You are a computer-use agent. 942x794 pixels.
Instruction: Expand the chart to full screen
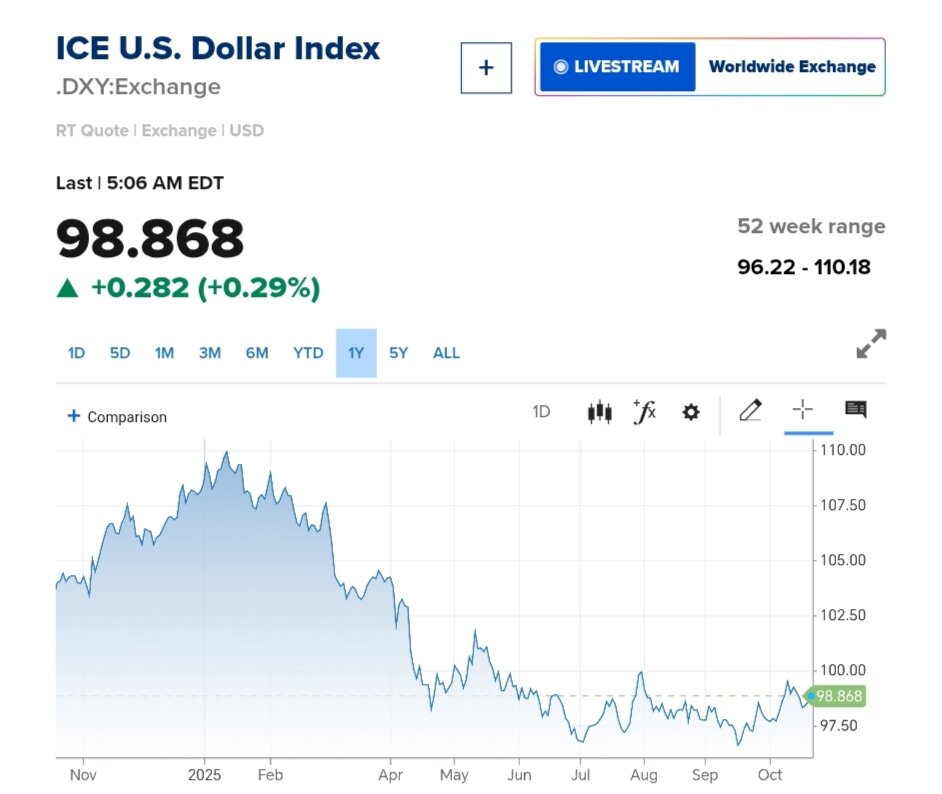(x=871, y=344)
